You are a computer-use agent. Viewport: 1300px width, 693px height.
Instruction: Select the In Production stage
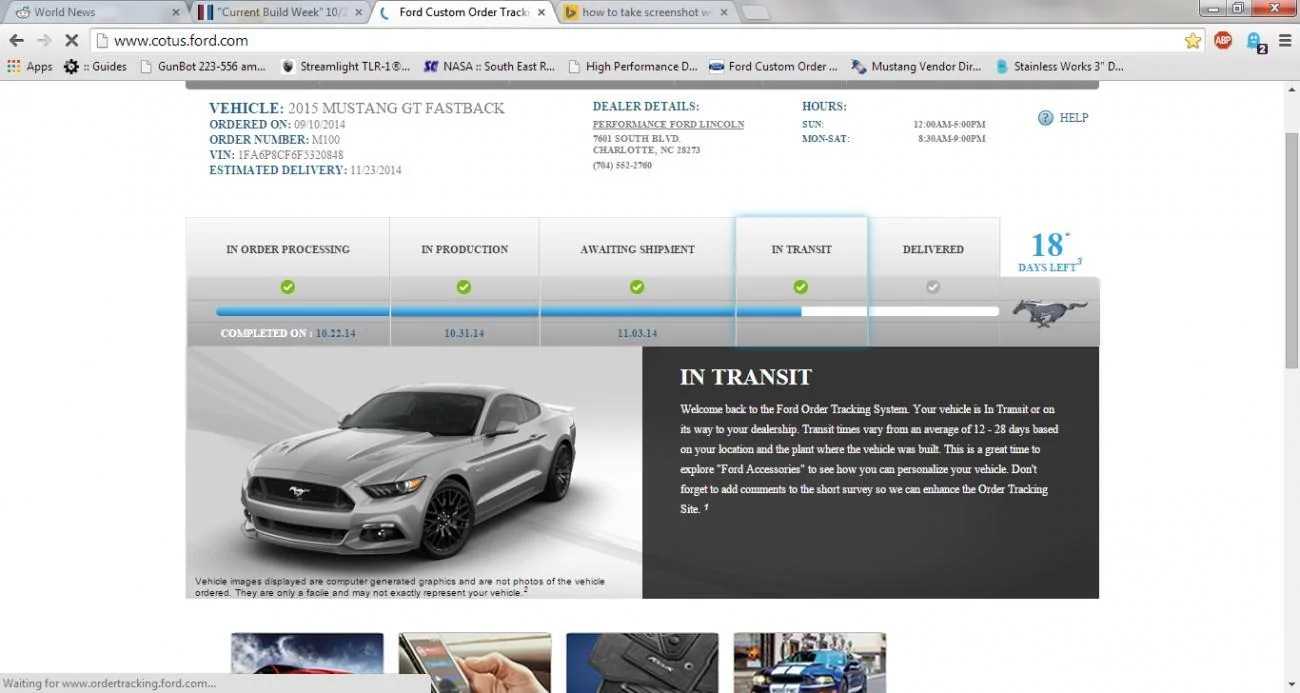point(464,249)
